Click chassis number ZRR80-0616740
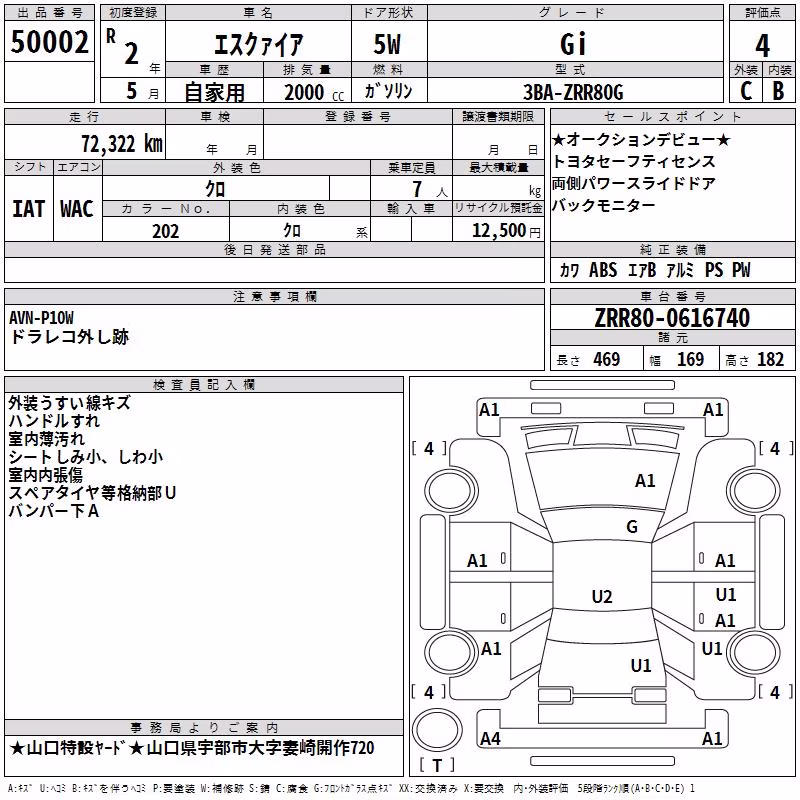 pos(672,318)
